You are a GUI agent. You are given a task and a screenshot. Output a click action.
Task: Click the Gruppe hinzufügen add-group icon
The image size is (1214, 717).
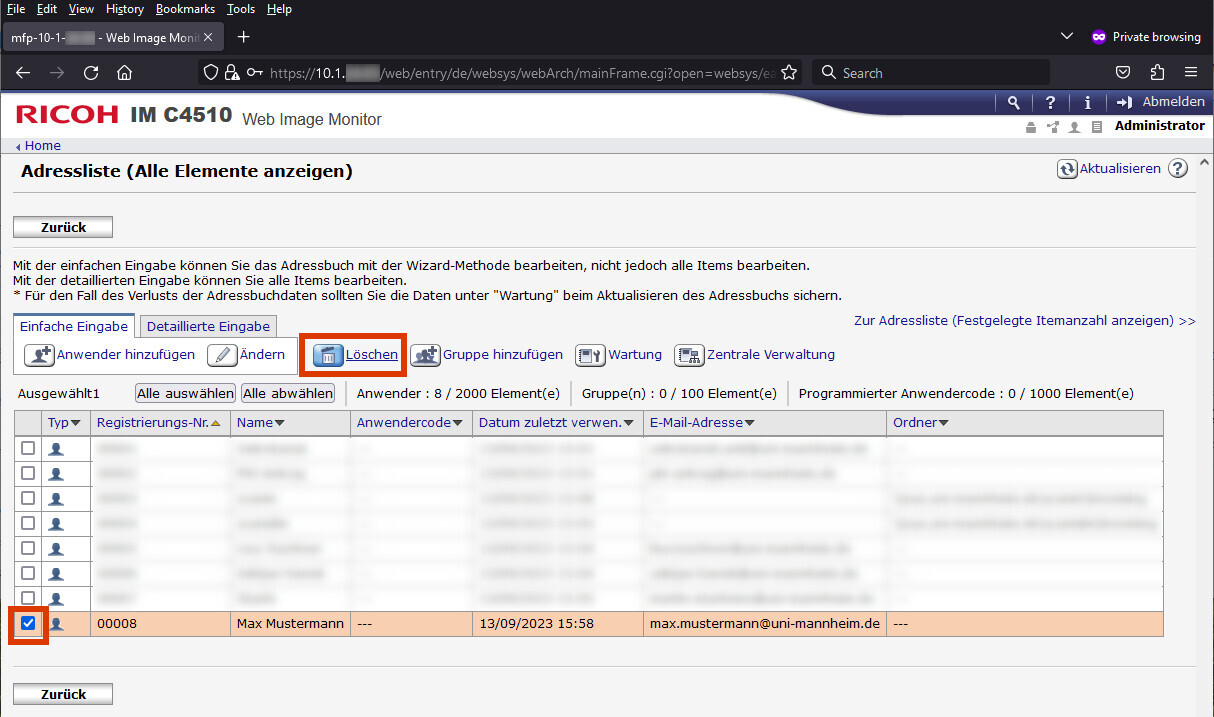pyautogui.click(x=425, y=355)
